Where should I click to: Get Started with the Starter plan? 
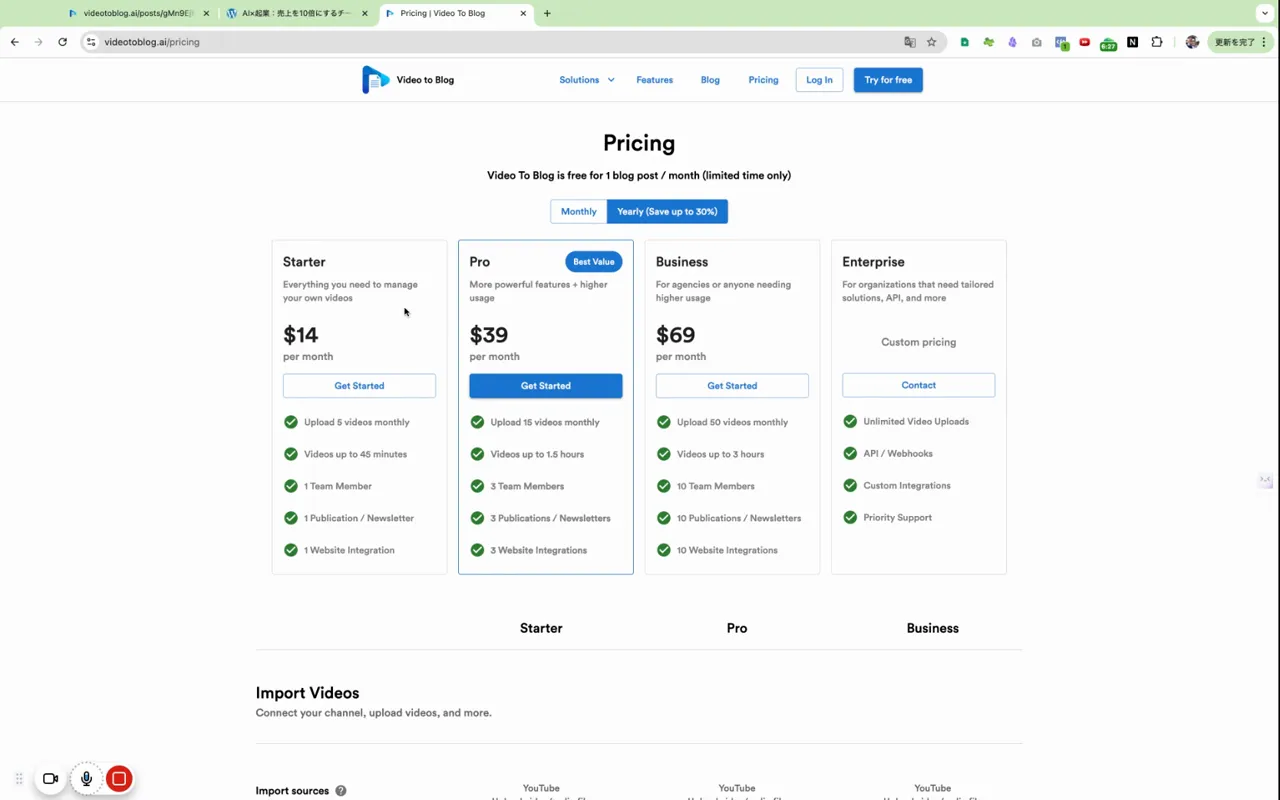[x=359, y=386]
